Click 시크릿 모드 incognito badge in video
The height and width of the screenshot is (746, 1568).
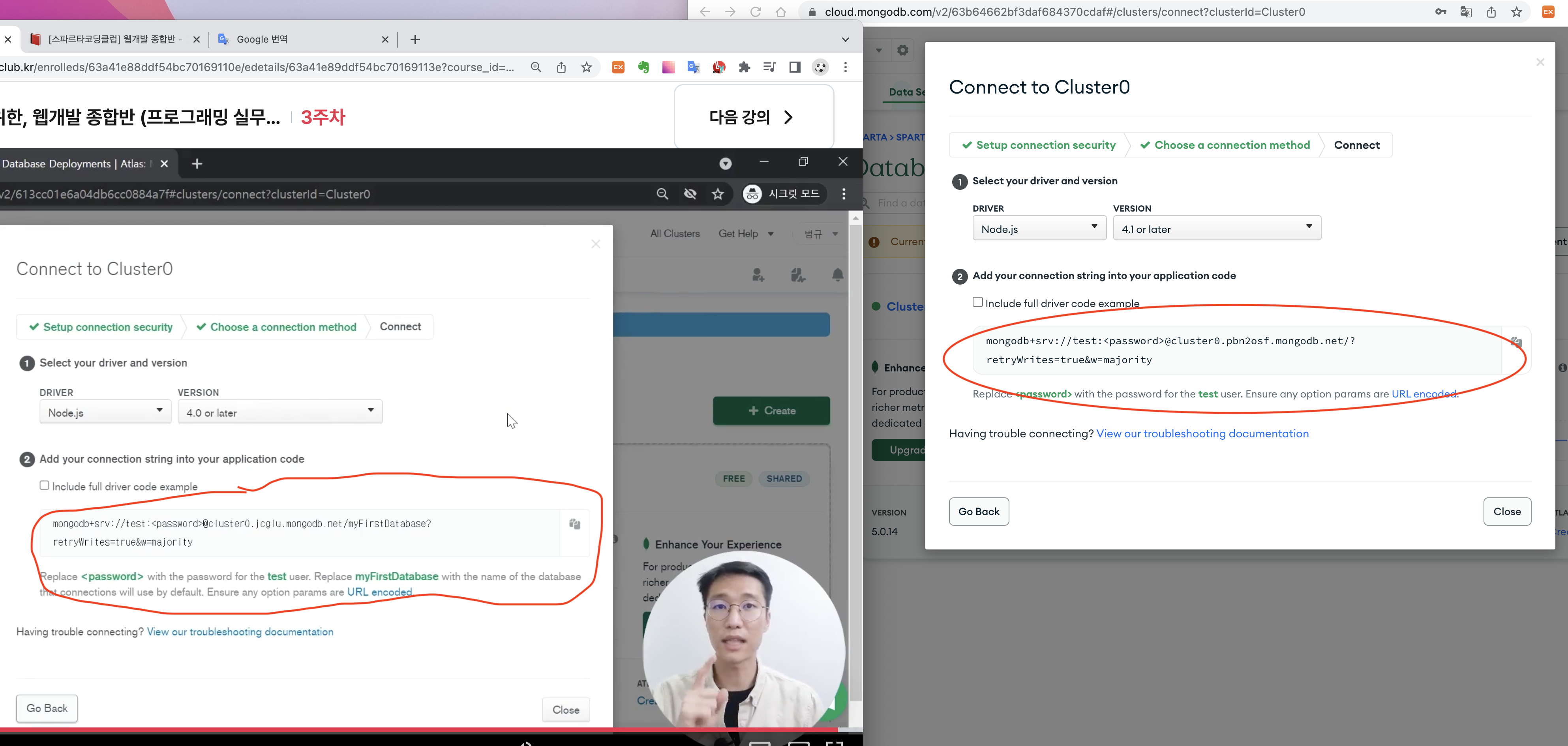[x=783, y=193]
